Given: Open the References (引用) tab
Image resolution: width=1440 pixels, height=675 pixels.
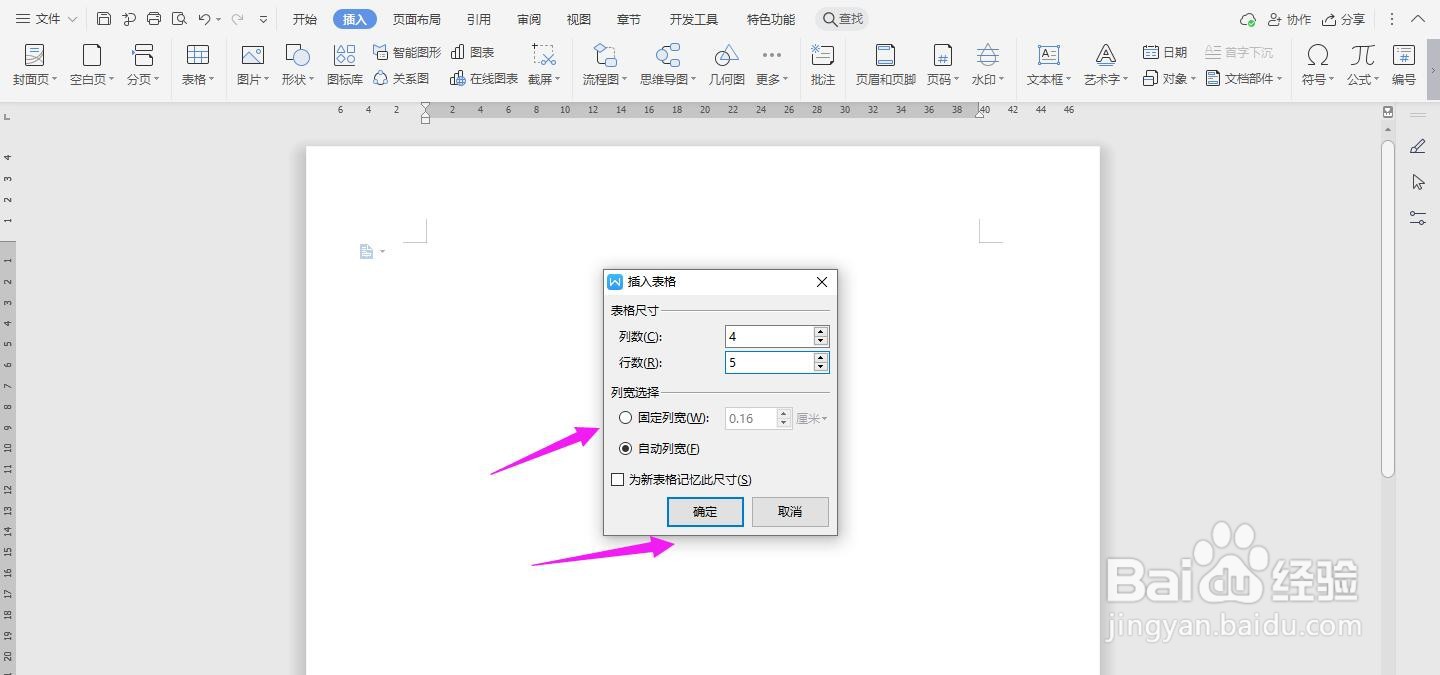Looking at the screenshot, I should point(479,19).
